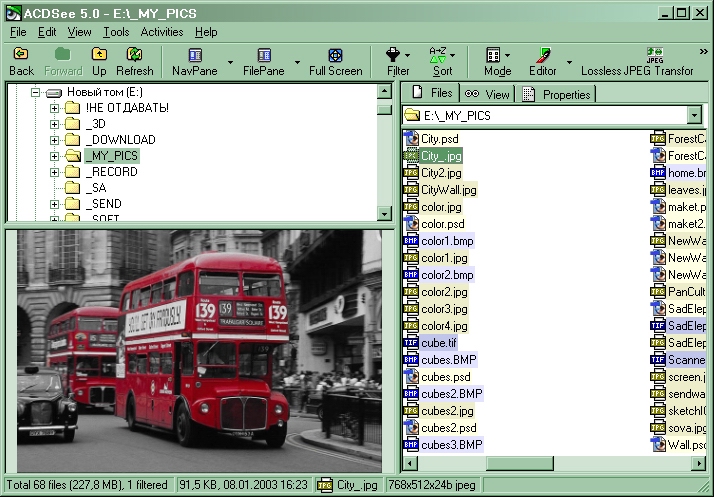Open the Activities menu

coord(161,32)
